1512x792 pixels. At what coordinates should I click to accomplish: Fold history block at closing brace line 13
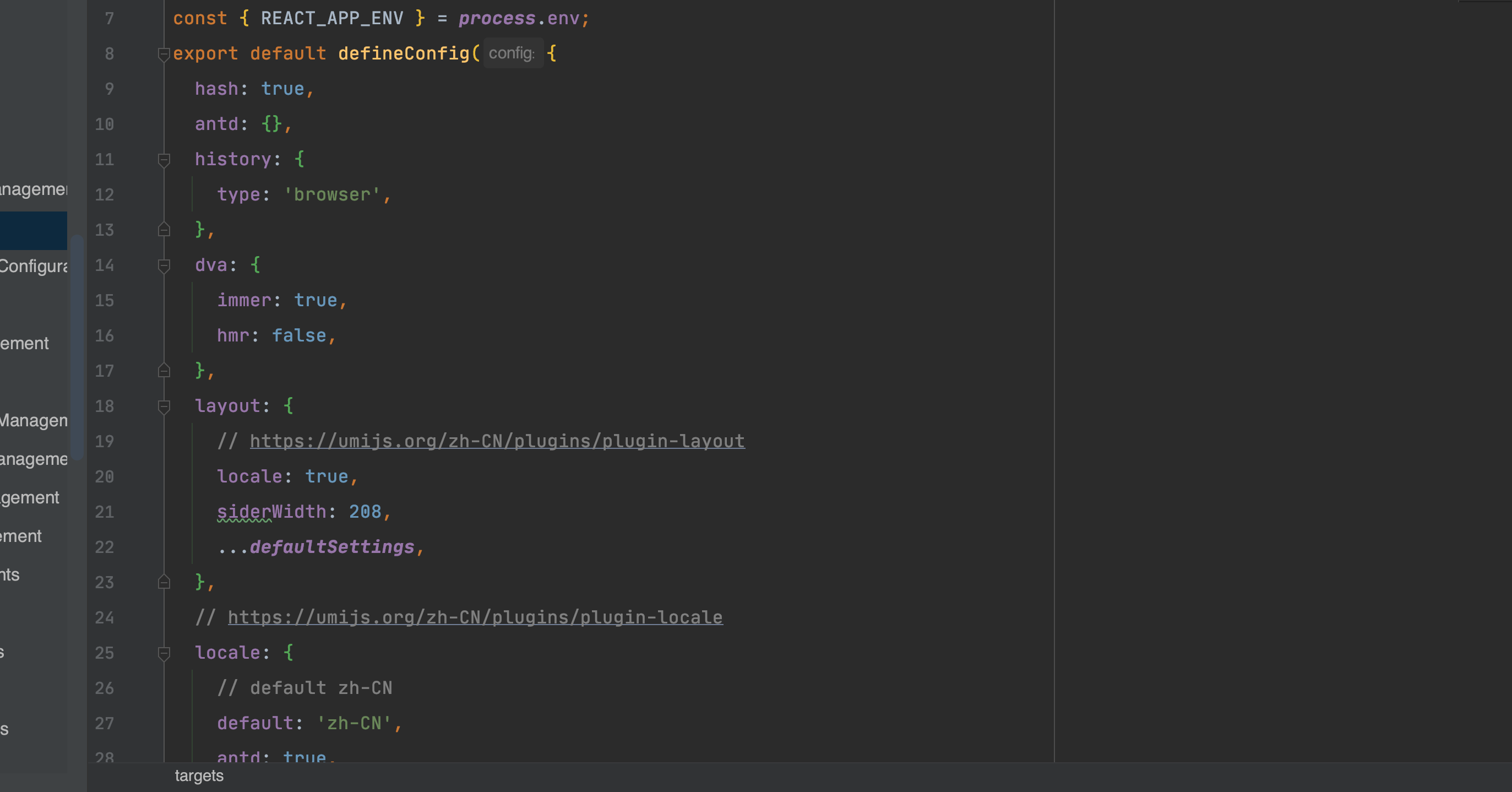point(164,230)
